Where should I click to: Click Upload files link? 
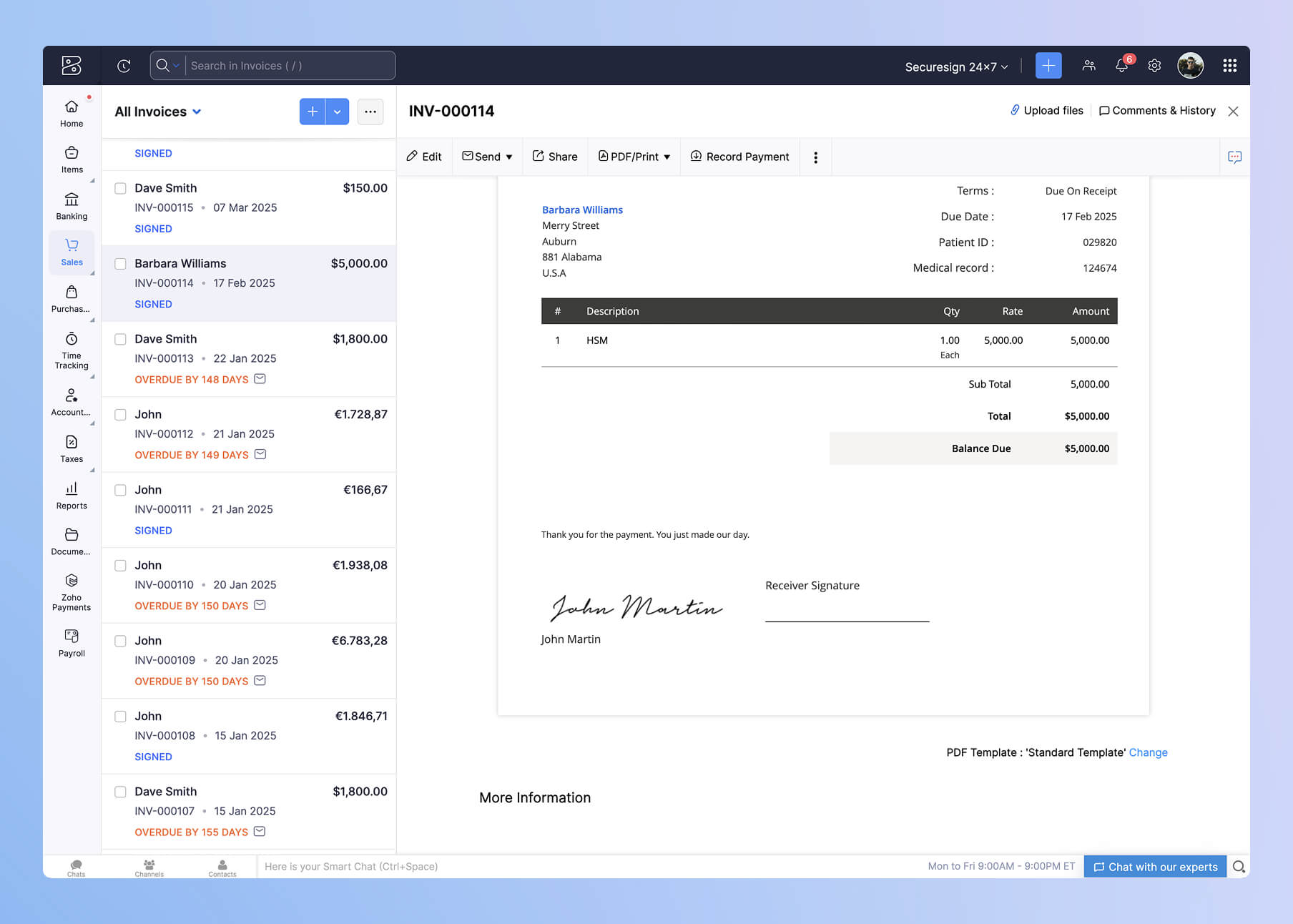[x=1046, y=110]
